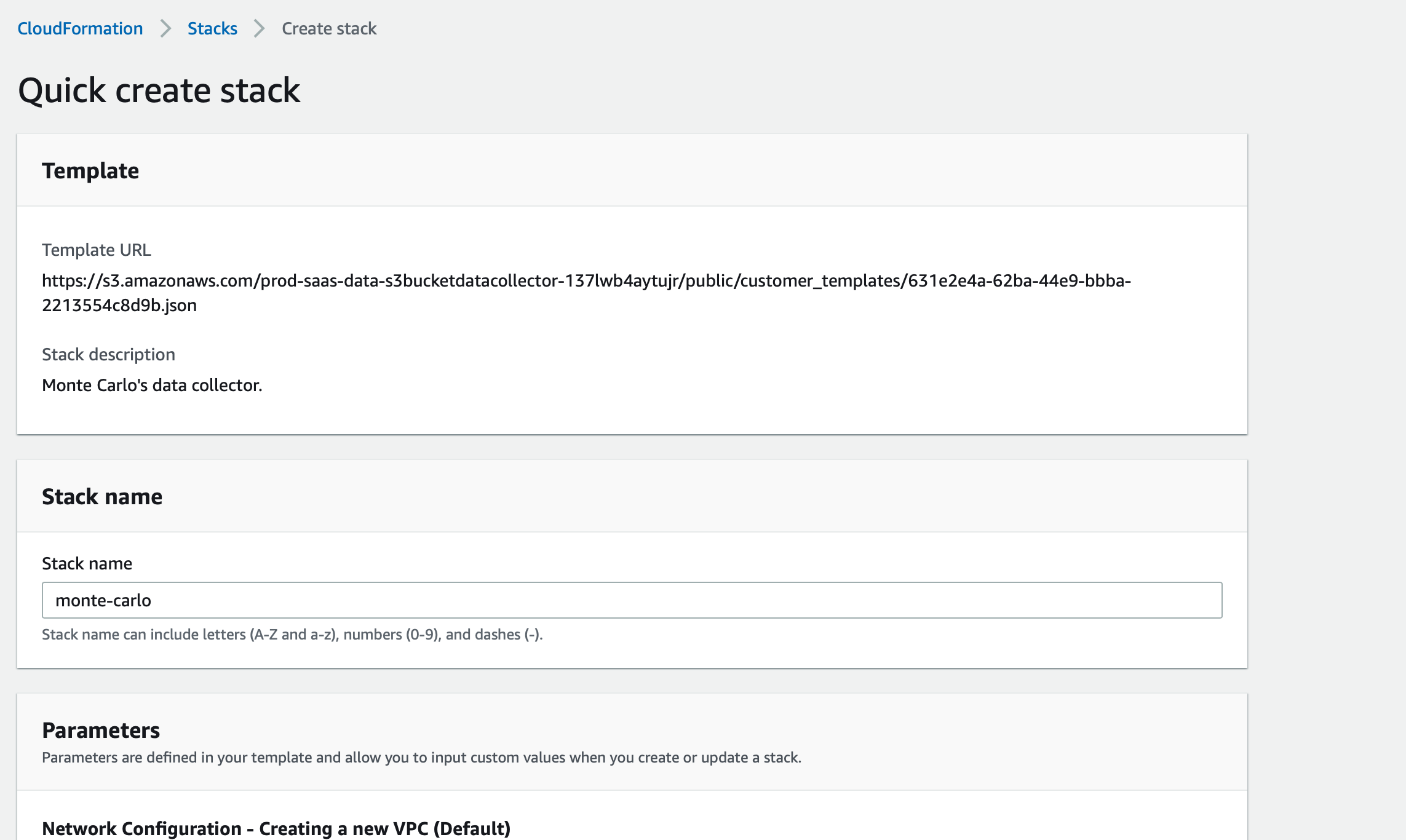Viewport: 1406px width, 840px height.
Task: Click the Template section header
Action: pyautogui.click(x=90, y=170)
